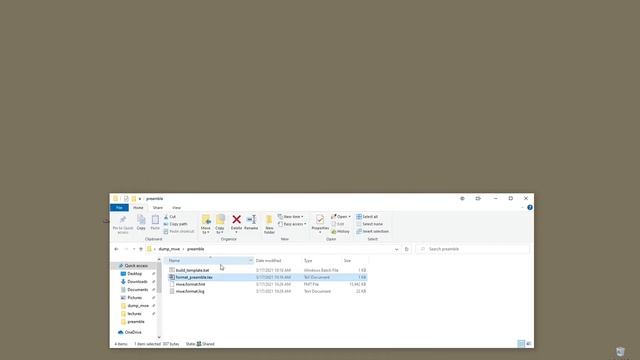Click the Open button in the ribbon
640x360 pixels.
[340, 217]
